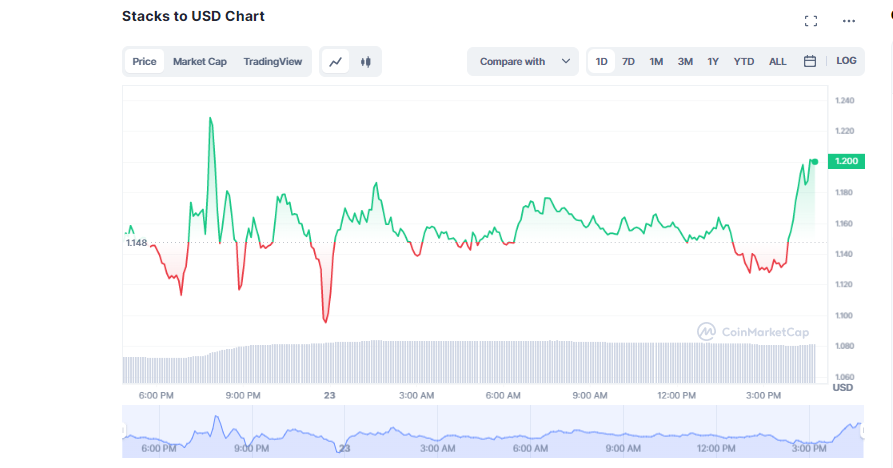Open the Compare with dropdown
Screen dimensions: 893x468
[x=523, y=61]
